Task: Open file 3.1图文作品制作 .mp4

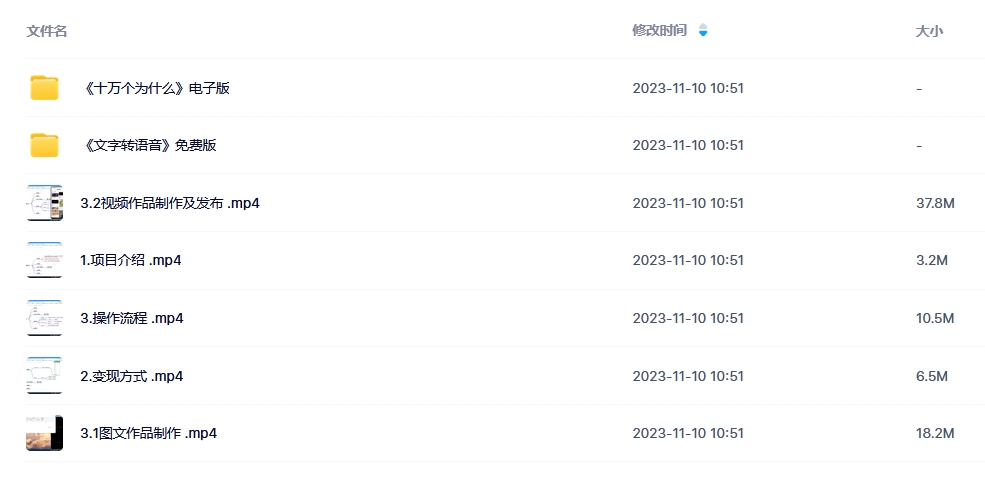Action: tap(149, 433)
